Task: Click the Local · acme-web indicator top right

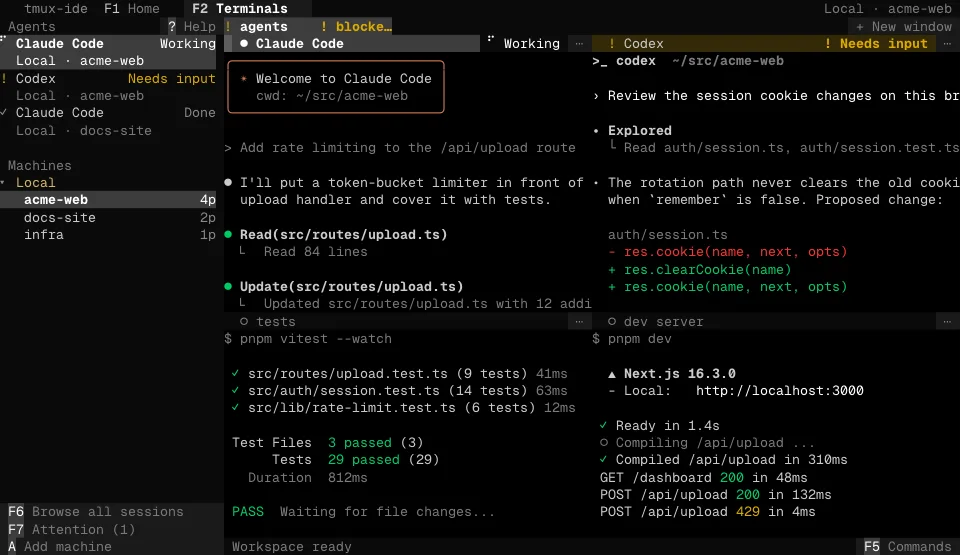Action: 888,9
